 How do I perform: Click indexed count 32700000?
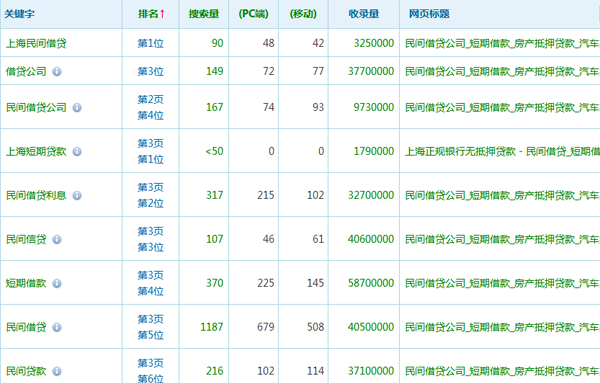[x=371, y=196]
